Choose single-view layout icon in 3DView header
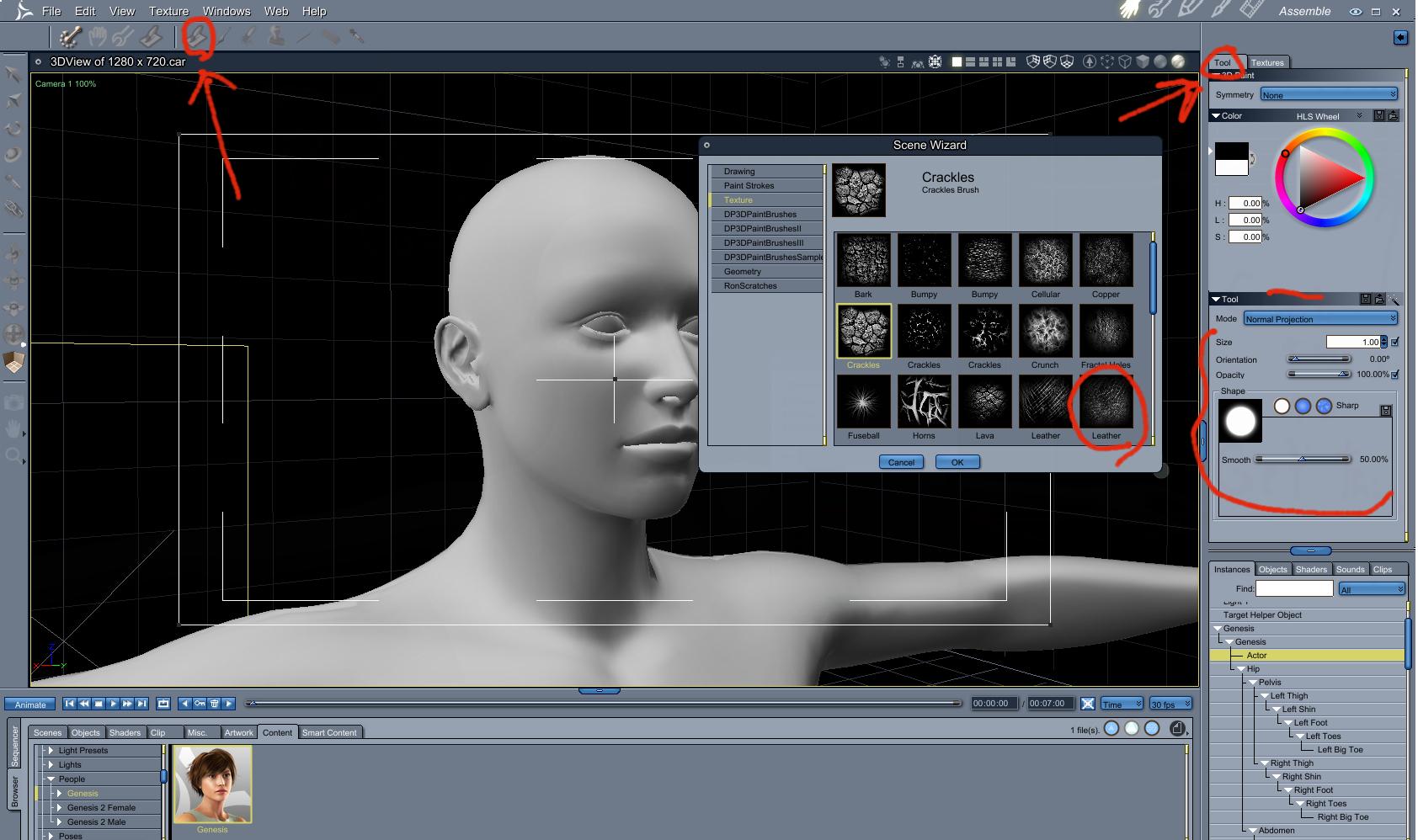Viewport: 1418px width, 840px height. 957,61
